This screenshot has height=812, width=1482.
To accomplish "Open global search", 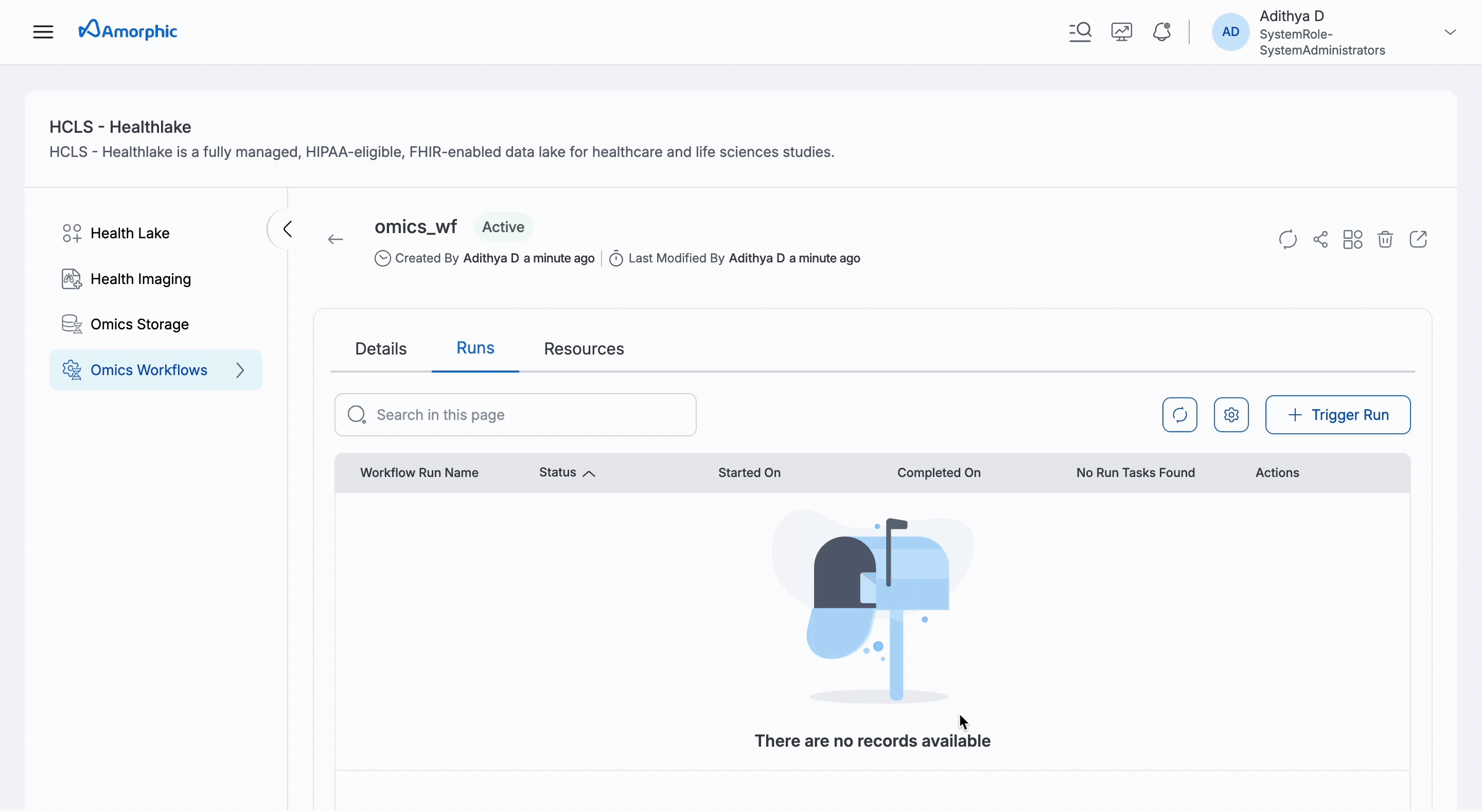I will click(x=1079, y=32).
